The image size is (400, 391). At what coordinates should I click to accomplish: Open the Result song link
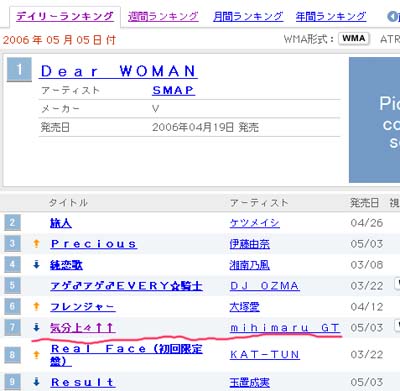[83, 382]
